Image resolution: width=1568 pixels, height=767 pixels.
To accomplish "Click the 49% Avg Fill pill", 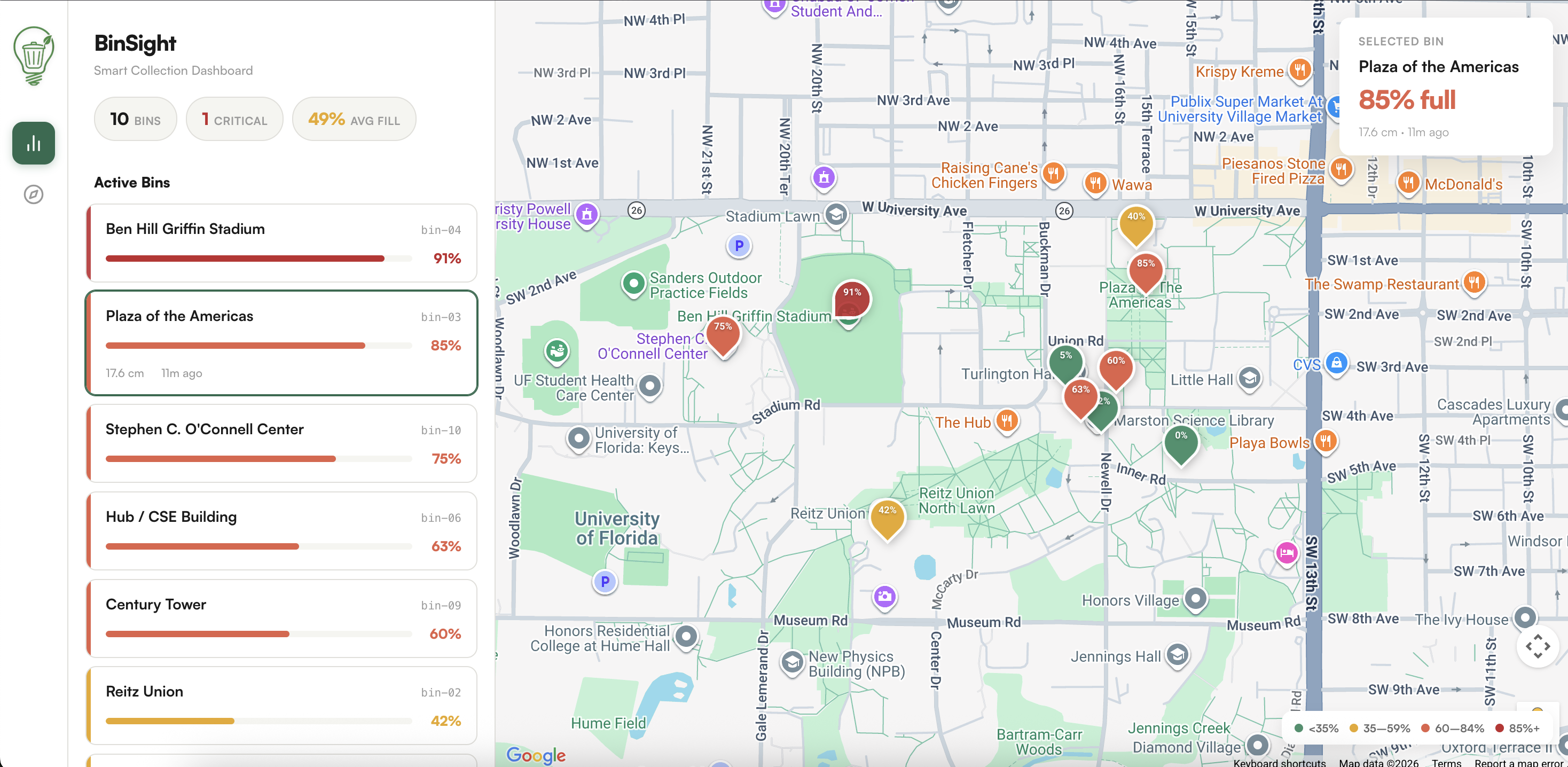I will [354, 119].
